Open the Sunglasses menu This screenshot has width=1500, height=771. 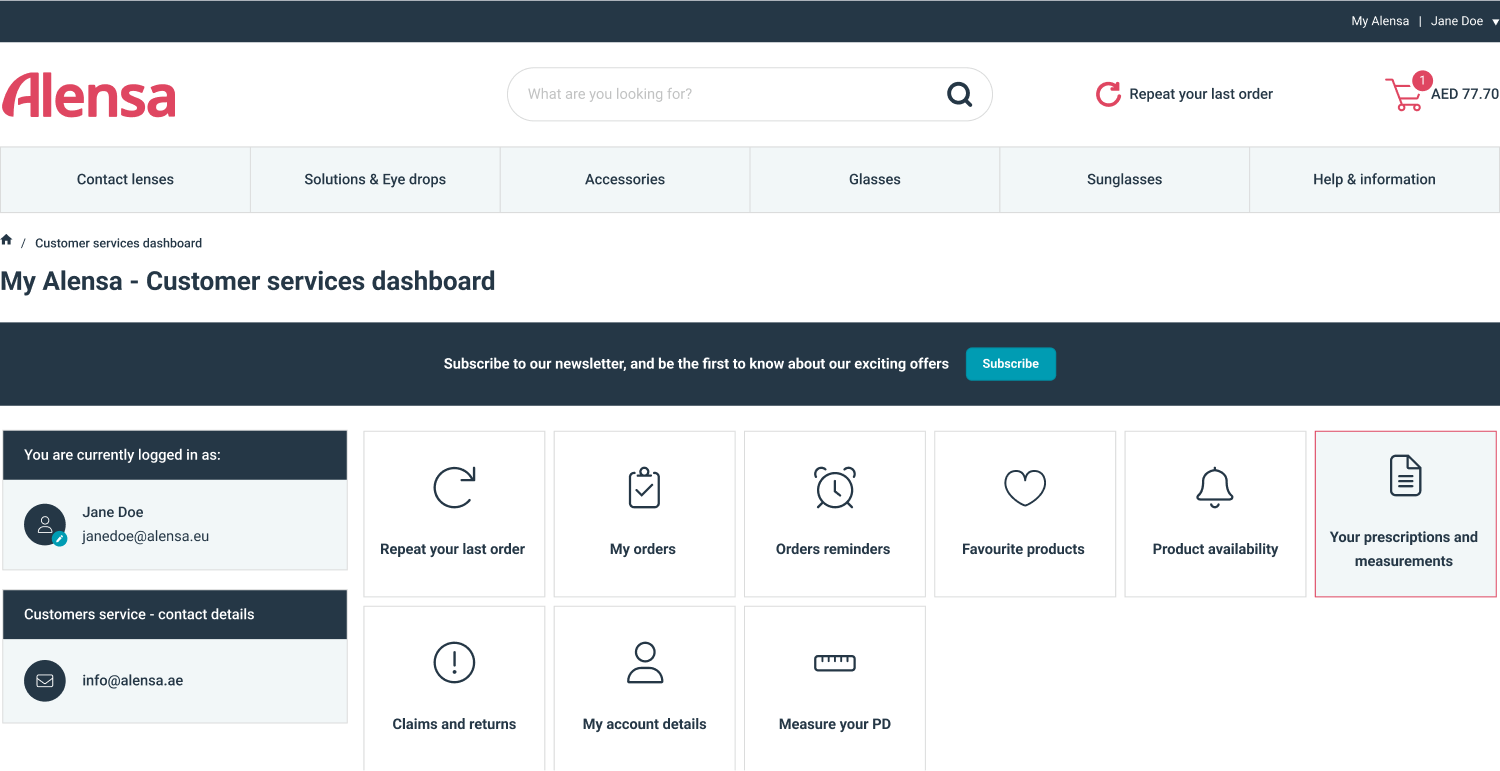click(x=1125, y=180)
